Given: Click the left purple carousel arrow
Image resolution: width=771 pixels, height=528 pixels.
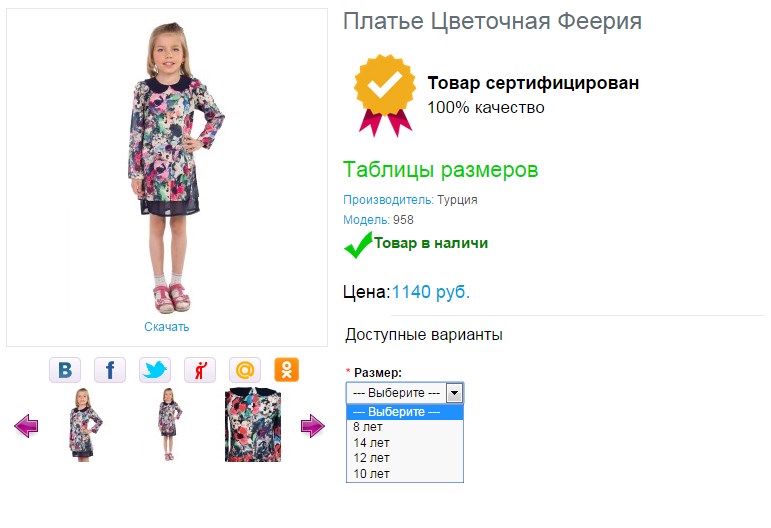Looking at the screenshot, I should 26,427.
